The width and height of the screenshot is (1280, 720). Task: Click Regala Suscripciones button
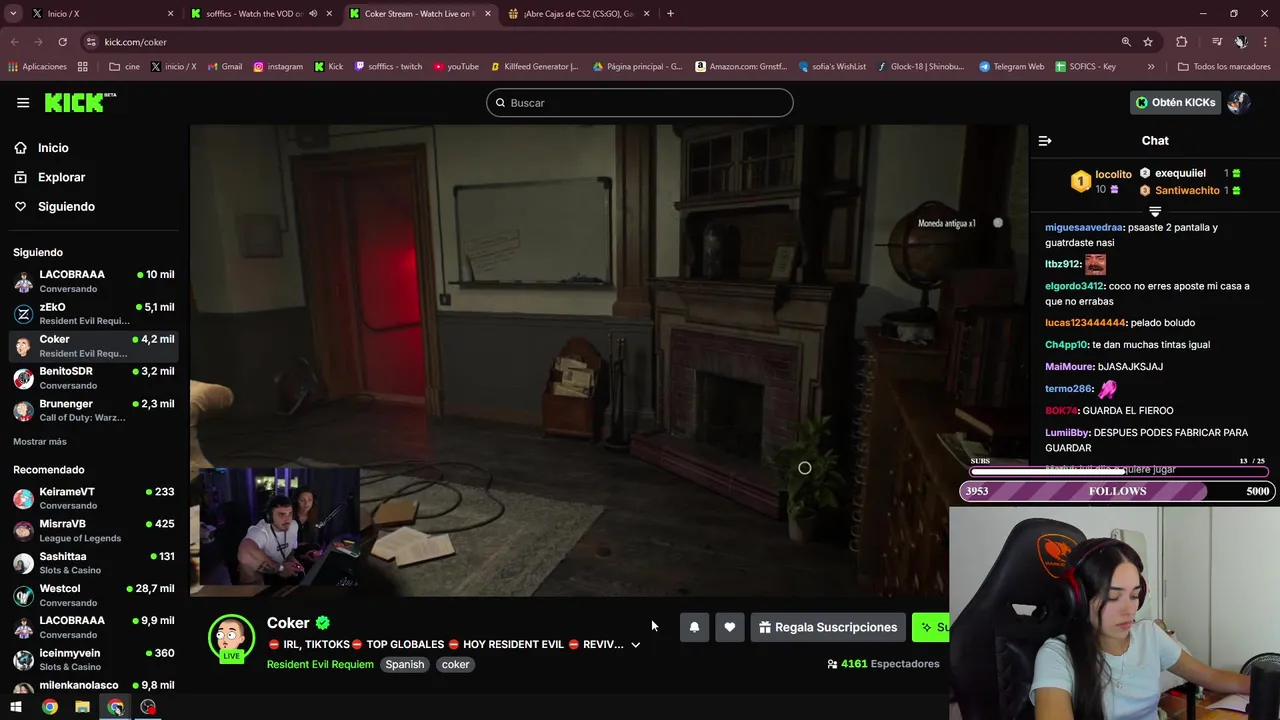[828, 627]
